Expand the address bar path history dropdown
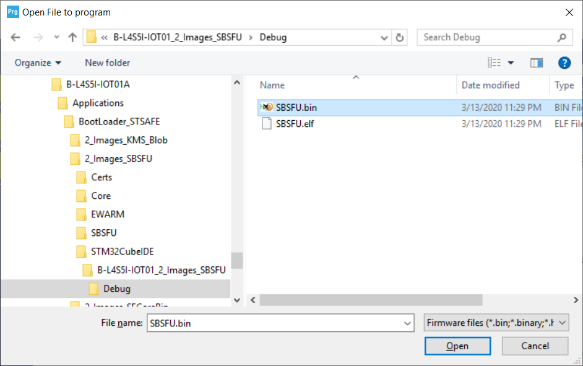Viewport: 583px width, 366px height. tap(384, 38)
